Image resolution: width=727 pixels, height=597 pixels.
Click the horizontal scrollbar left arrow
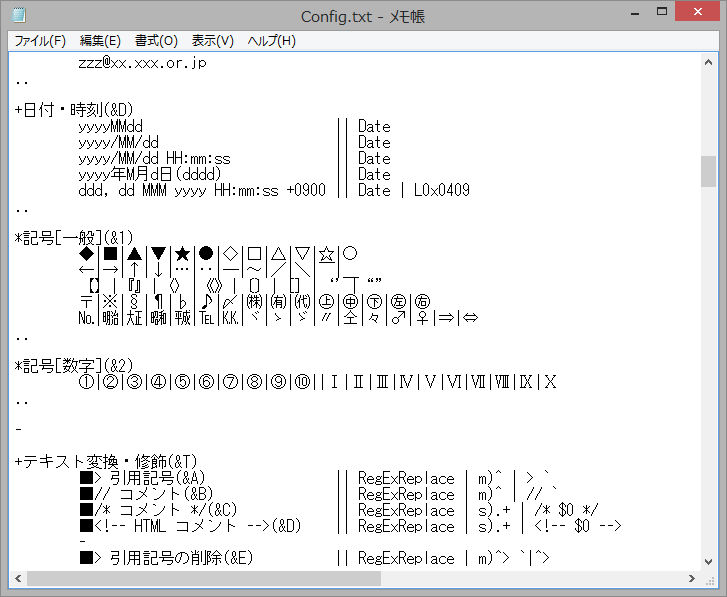pyautogui.click(x=18, y=578)
